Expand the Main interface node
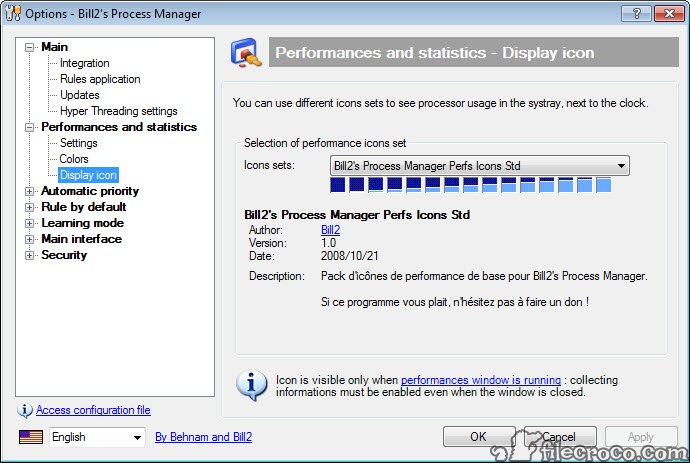Screen dimensions: 690x463 coord(29,239)
